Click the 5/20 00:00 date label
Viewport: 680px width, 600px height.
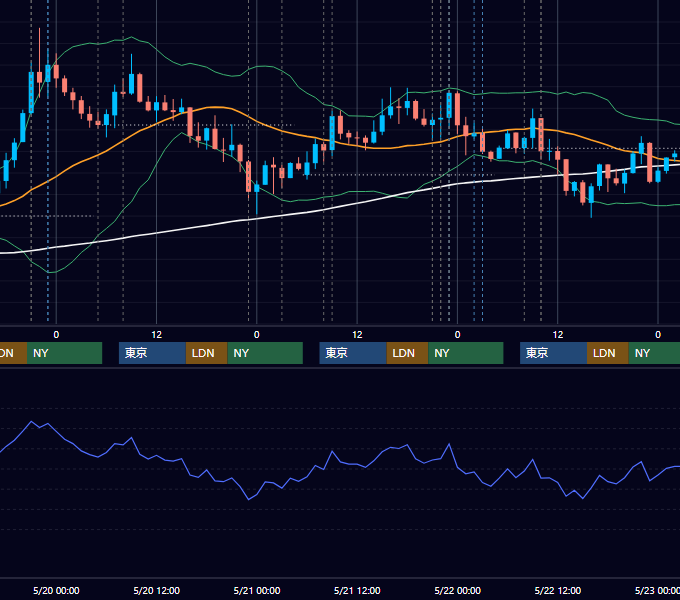(x=56, y=590)
